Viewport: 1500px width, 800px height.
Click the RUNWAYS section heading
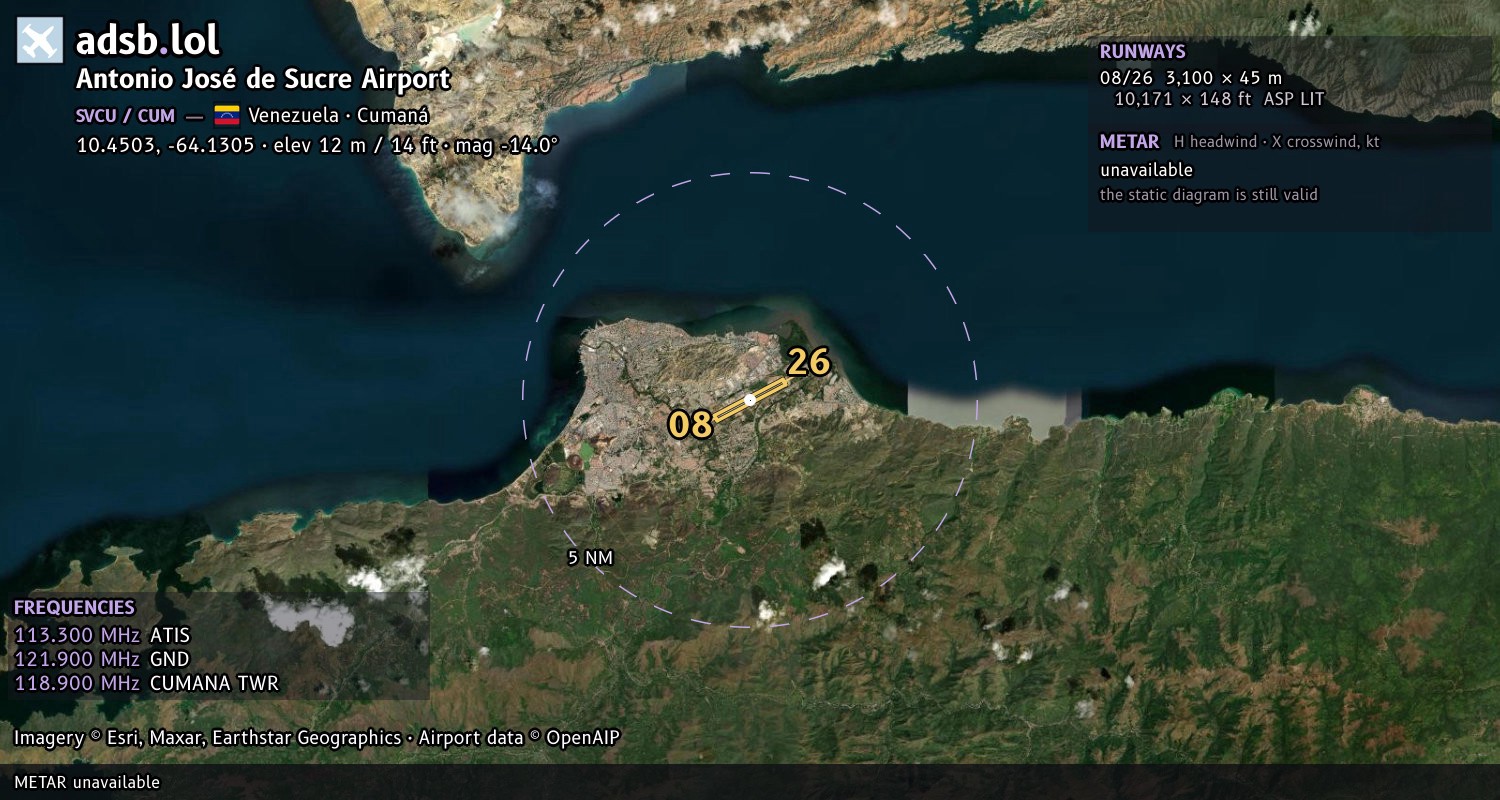point(1143,52)
